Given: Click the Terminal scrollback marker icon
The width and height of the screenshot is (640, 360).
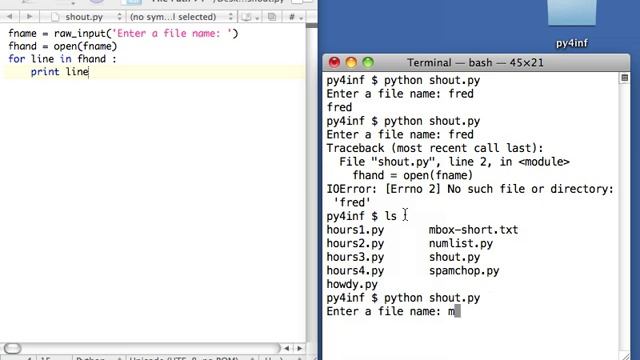Looking at the screenshot, I should pyautogui.click(x=624, y=78).
